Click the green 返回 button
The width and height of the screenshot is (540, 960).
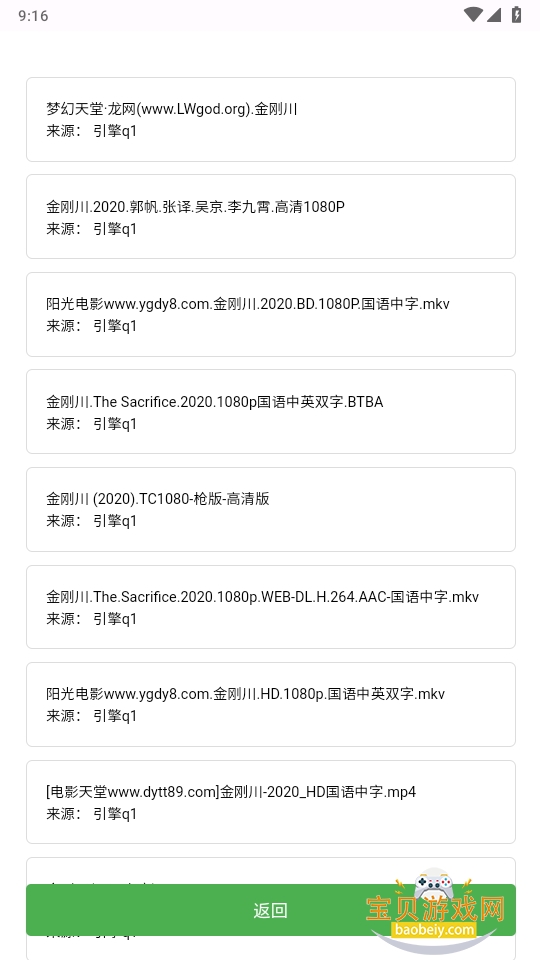click(271, 910)
